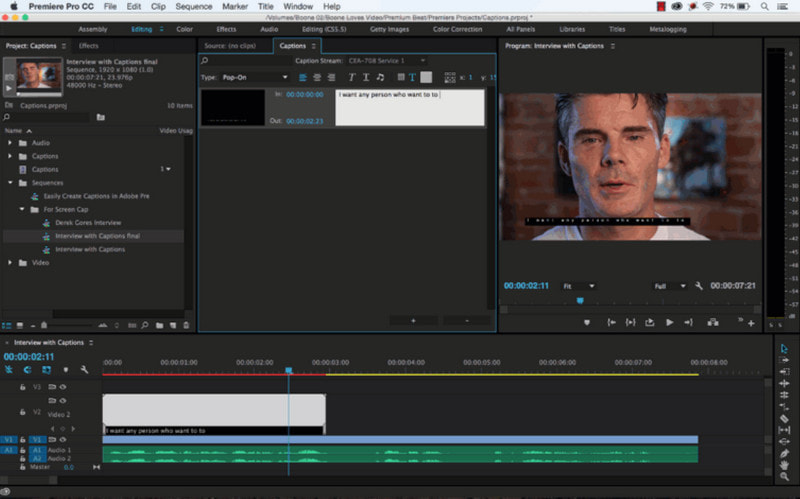
Task: Click the add caption plus button
Action: [415, 320]
